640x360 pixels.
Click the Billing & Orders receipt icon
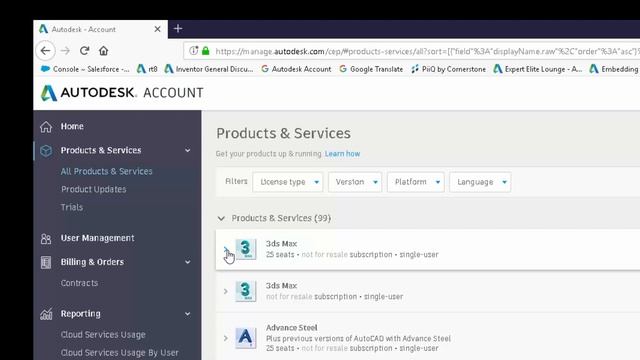click(46, 262)
